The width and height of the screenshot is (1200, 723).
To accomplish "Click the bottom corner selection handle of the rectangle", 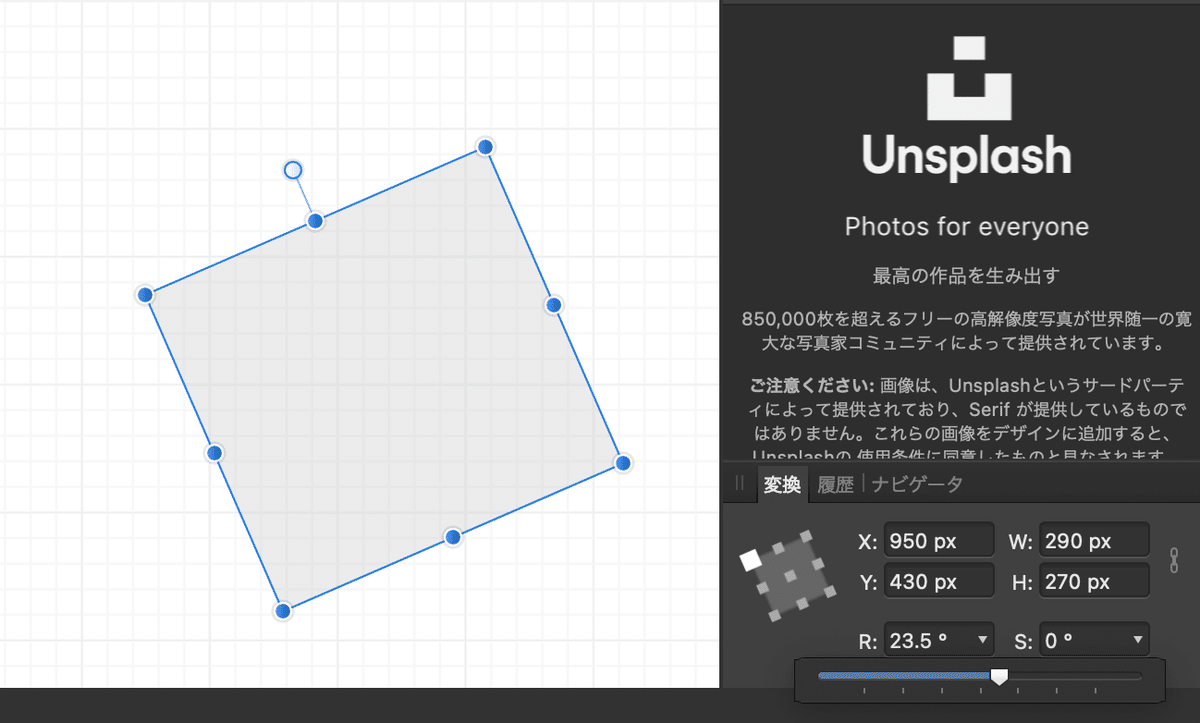I will point(283,610).
